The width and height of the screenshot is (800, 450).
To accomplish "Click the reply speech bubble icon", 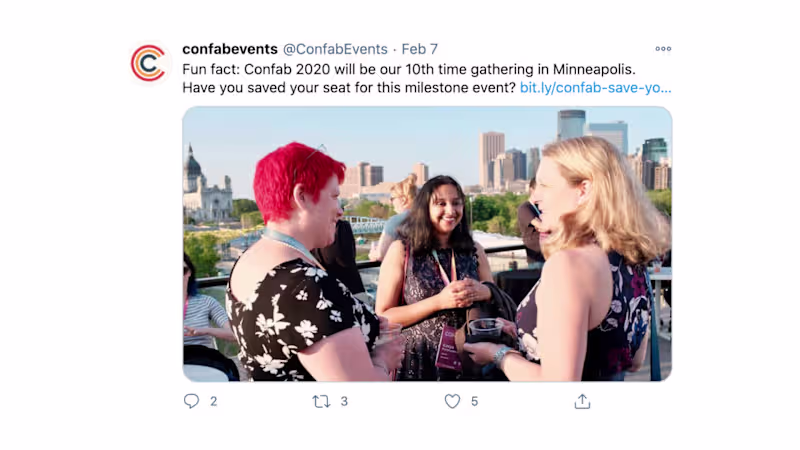I will pyautogui.click(x=192, y=401).
